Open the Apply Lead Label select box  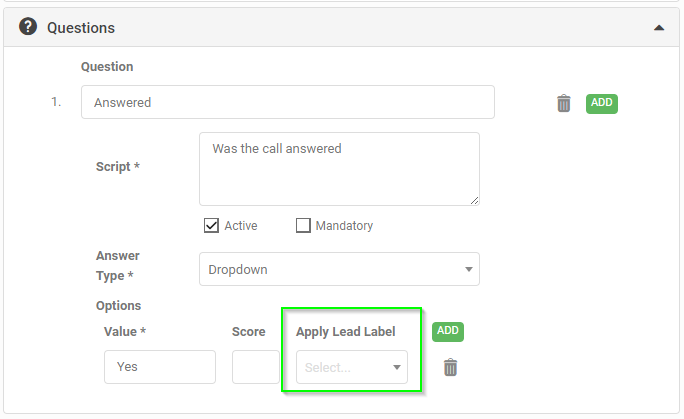(352, 367)
